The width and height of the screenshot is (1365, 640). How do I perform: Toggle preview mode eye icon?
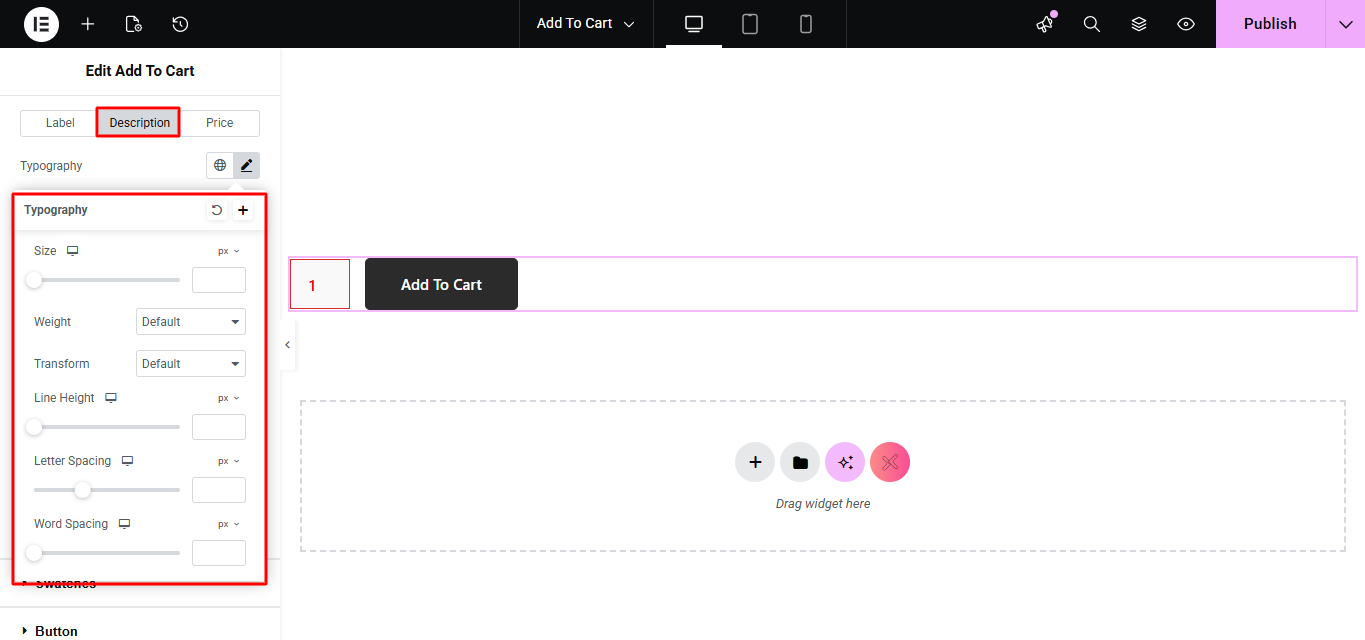1186,24
